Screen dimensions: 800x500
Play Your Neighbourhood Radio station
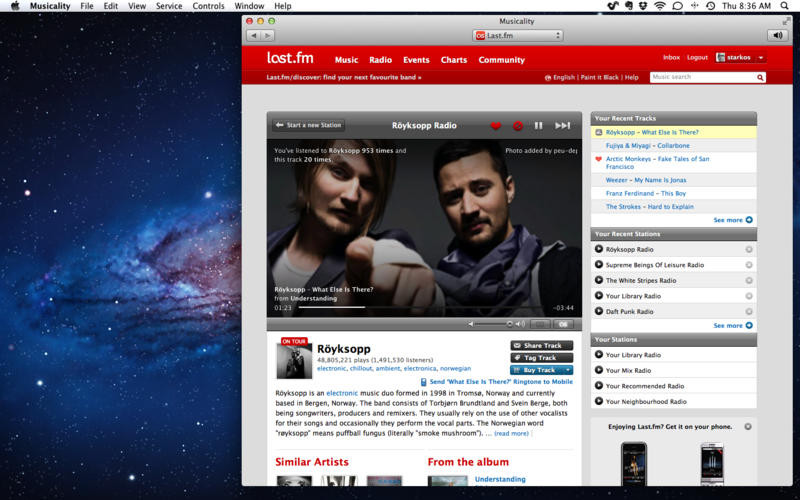pyautogui.click(x=599, y=401)
